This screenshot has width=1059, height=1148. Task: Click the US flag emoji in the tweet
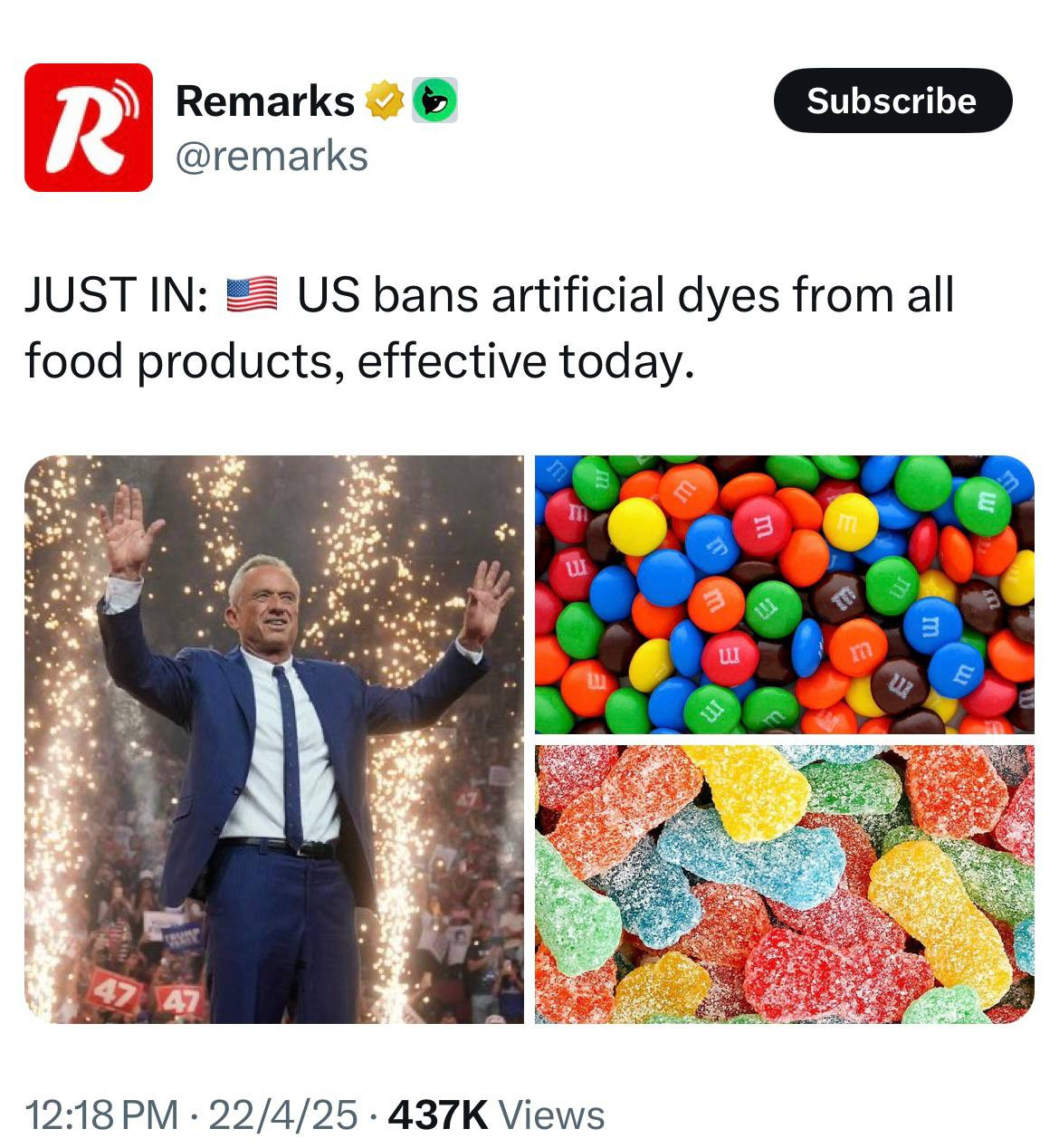click(x=251, y=296)
